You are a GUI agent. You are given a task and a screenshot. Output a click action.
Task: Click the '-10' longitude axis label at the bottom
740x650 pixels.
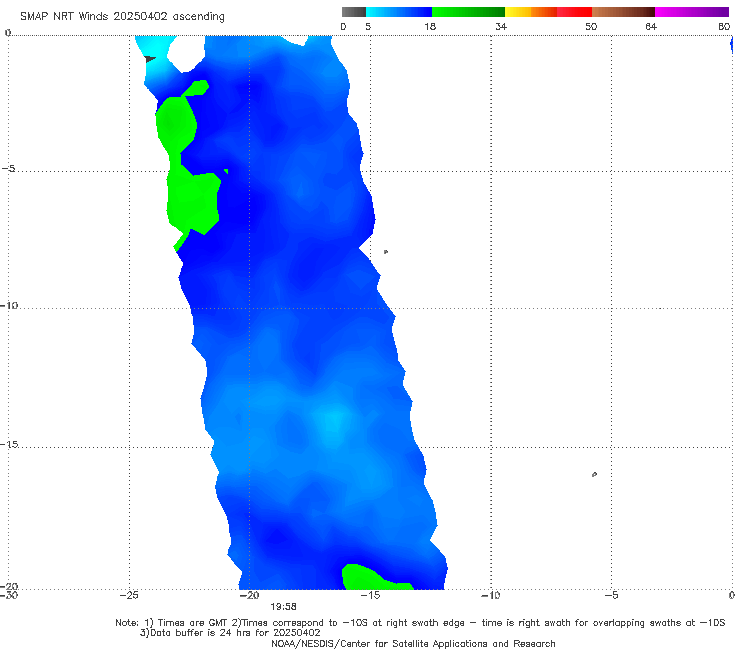tap(491, 595)
